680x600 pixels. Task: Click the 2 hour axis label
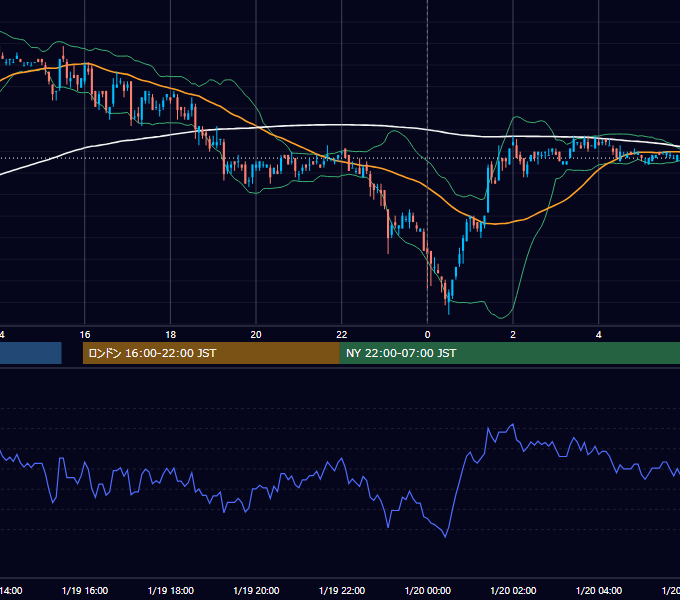pos(513,335)
